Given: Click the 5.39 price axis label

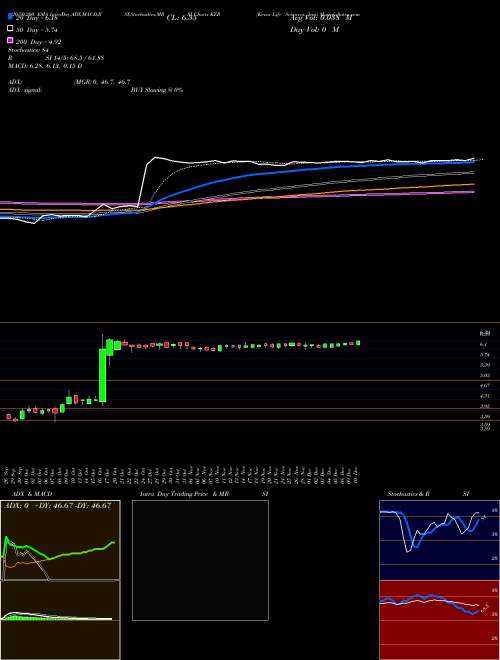Looking at the screenshot, I should [x=485, y=365].
